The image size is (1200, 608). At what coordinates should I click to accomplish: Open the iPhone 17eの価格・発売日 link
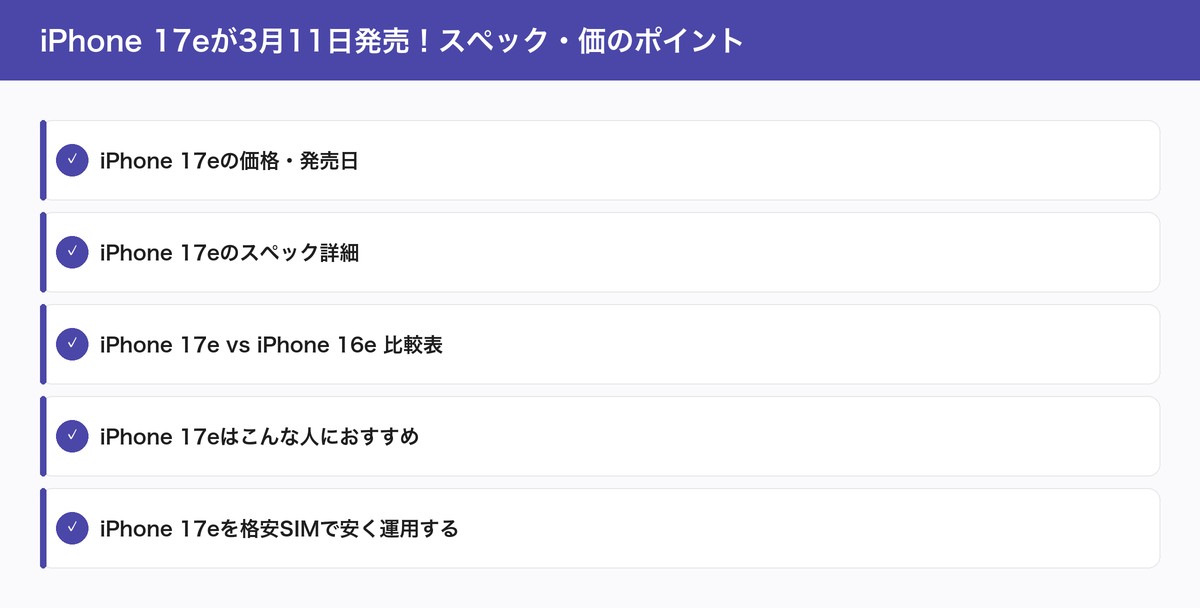tap(229, 161)
